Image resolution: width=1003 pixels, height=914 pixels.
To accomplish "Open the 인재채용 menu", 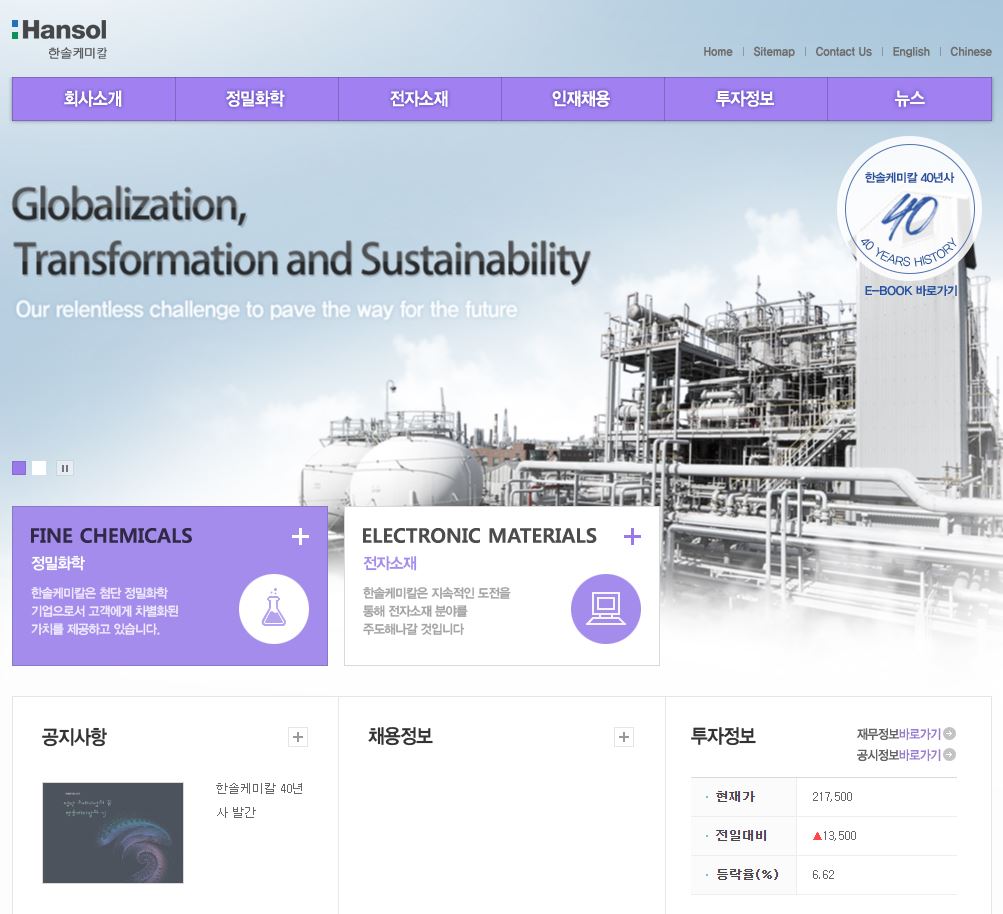I will tap(583, 98).
